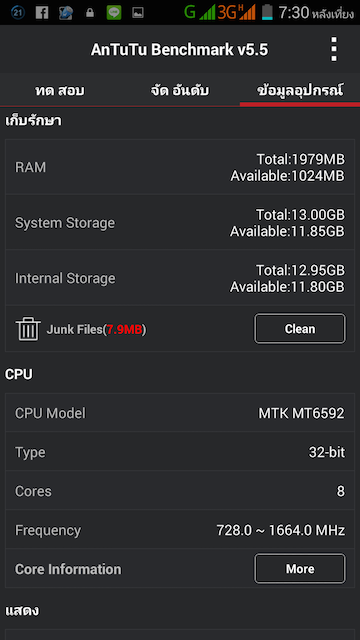Switch to the ทด สอบ tab
This screenshot has height=640, width=360.
click(60, 91)
